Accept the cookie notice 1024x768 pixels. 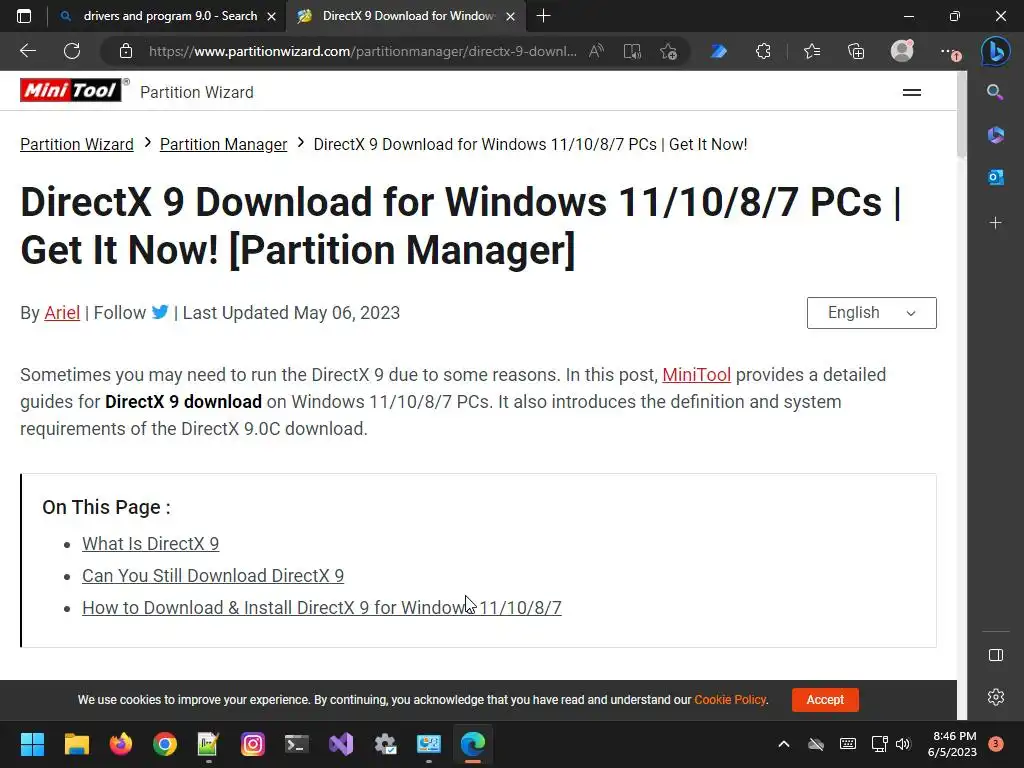[825, 699]
